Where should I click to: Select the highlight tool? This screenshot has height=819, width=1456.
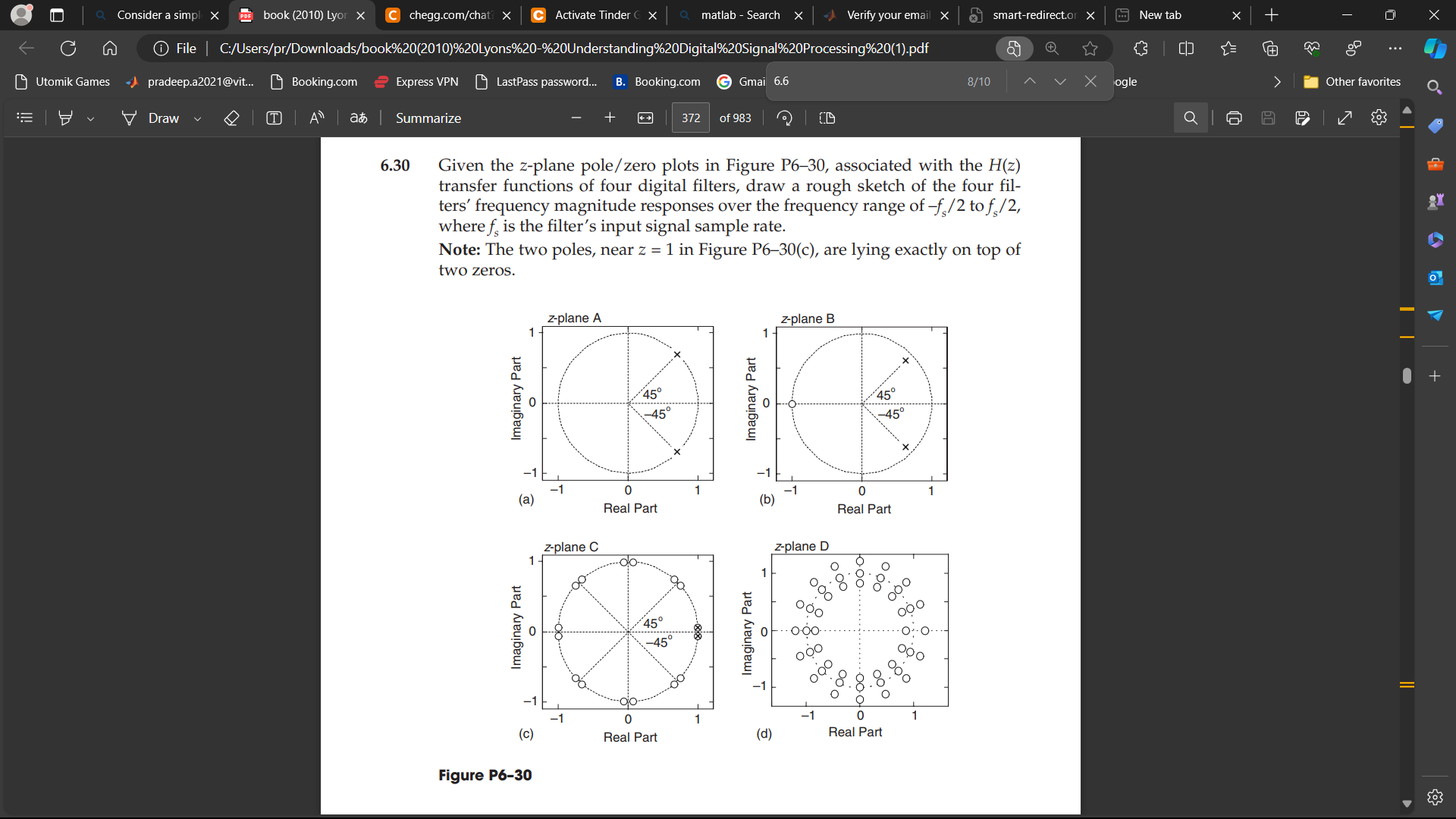click(65, 118)
